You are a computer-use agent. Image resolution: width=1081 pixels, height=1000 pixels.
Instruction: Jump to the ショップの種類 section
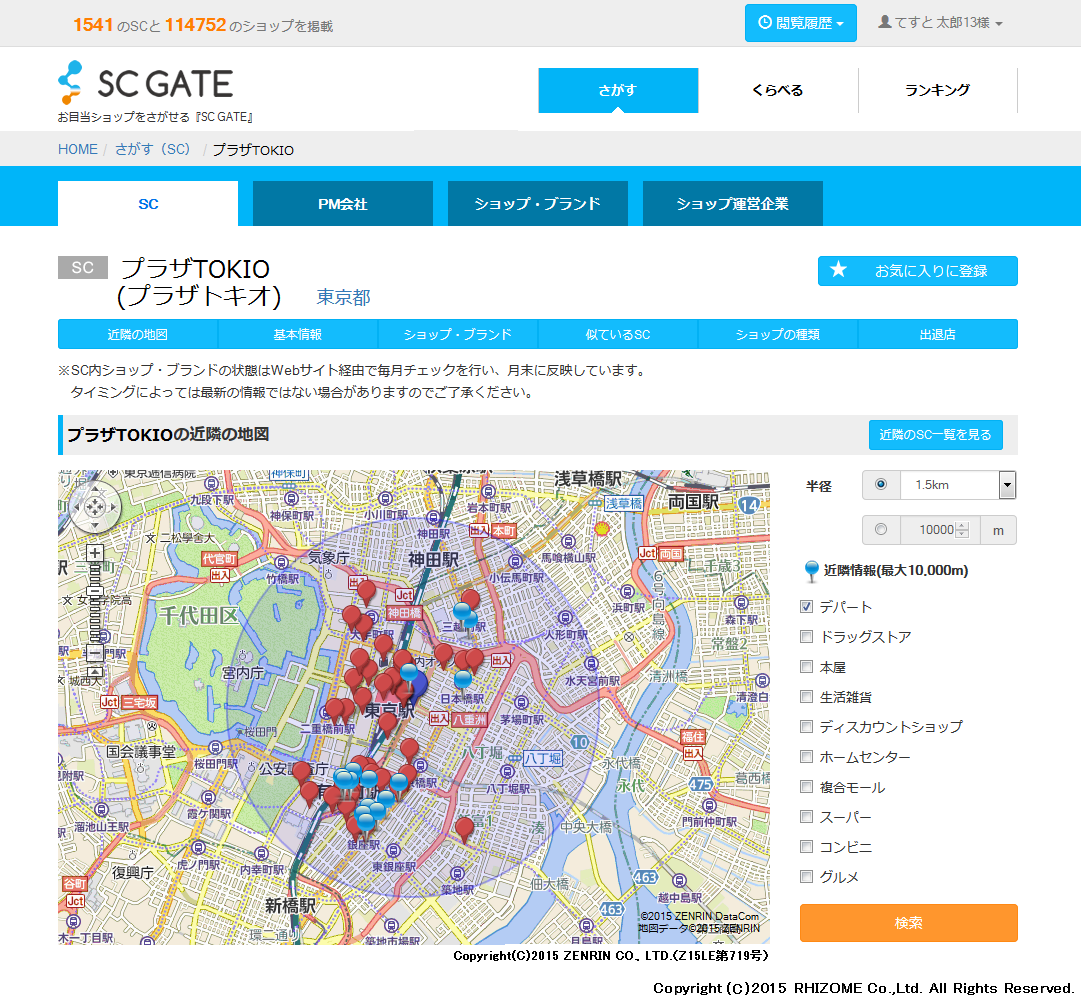pyautogui.click(x=778, y=334)
